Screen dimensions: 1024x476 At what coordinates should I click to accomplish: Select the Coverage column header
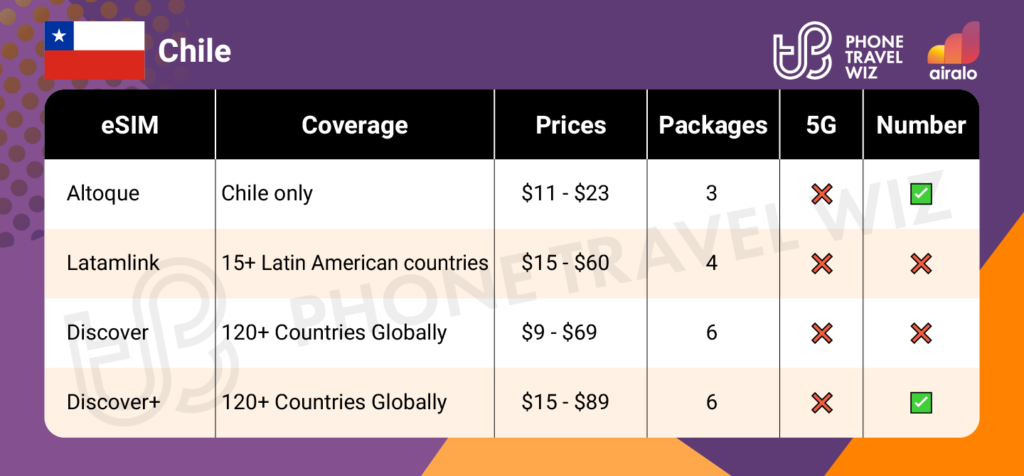coord(354,125)
